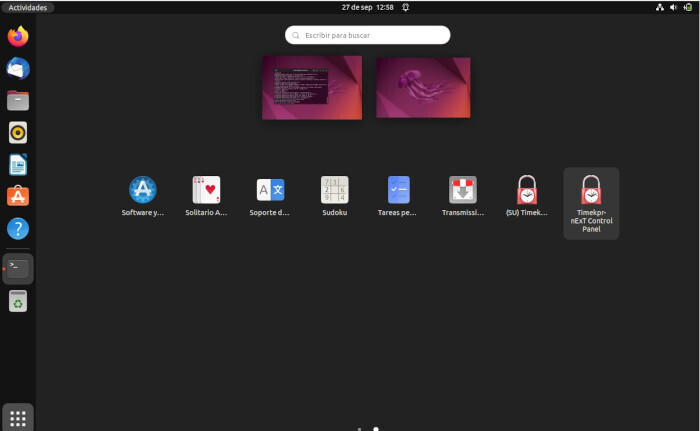Click the 'Escribir para buscar' search field

(368, 35)
